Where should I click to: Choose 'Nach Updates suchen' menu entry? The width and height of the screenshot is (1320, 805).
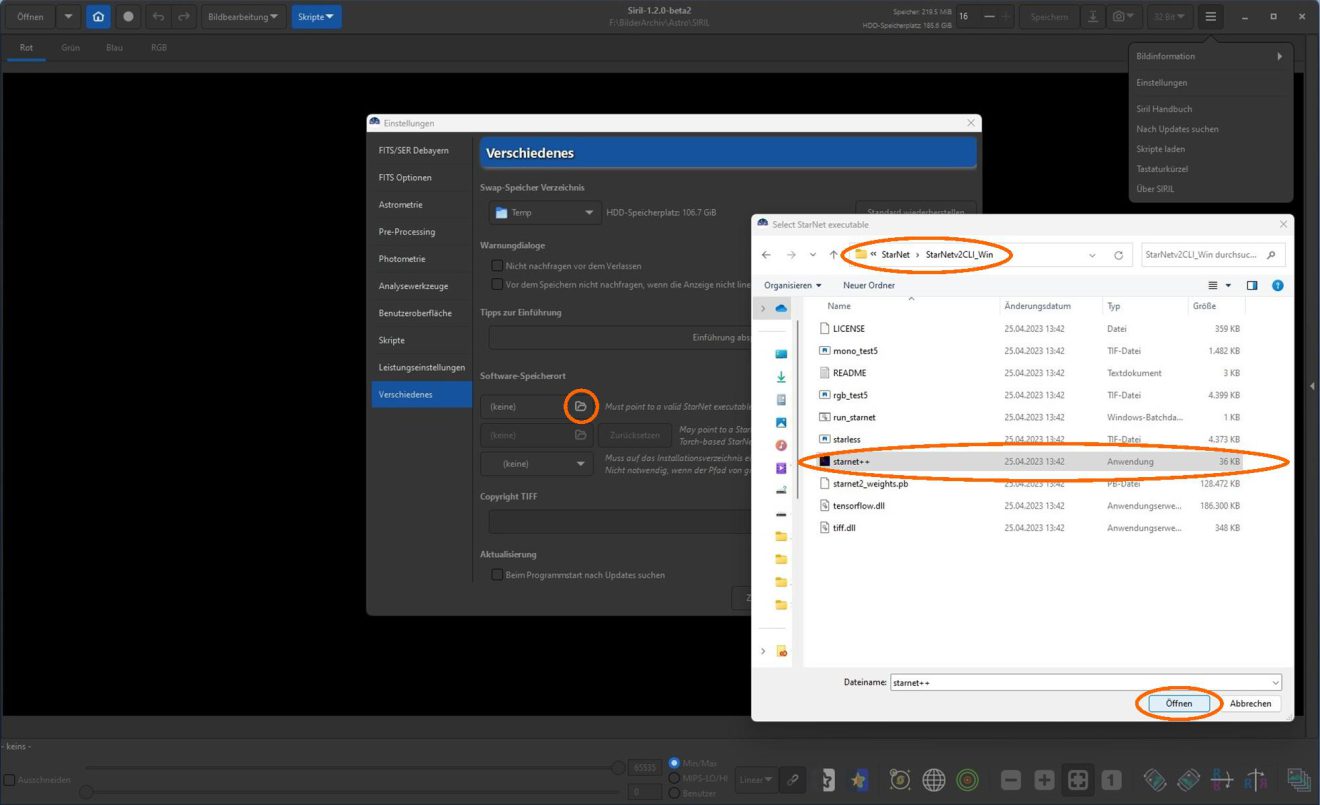1177,129
